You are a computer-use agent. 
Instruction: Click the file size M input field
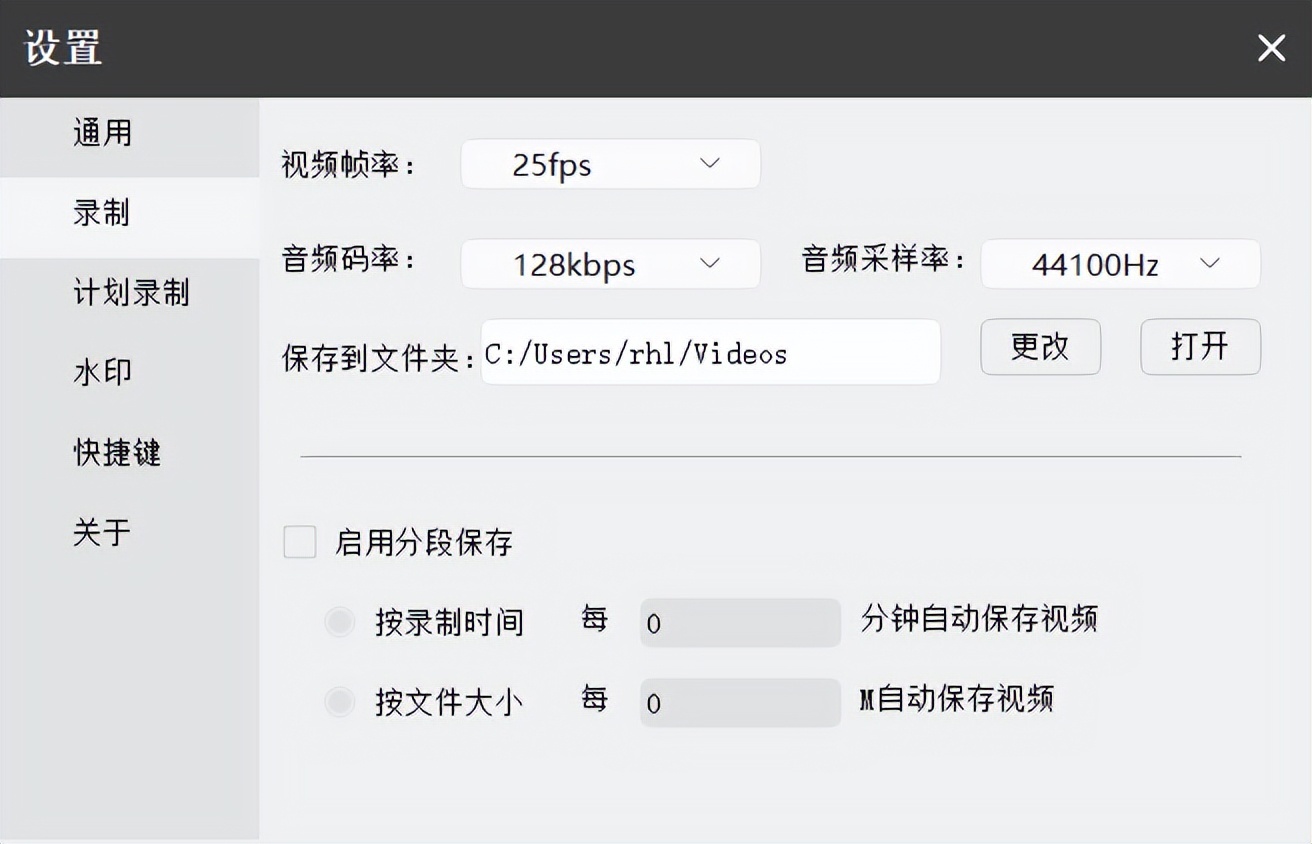tap(740, 703)
